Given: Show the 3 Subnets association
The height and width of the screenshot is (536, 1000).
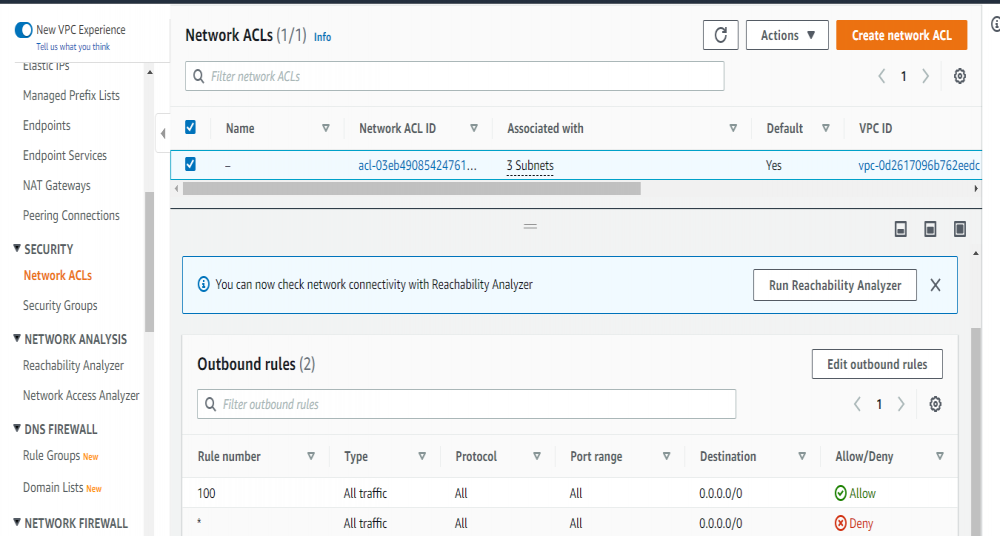Looking at the screenshot, I should click(x=530, y=166).
